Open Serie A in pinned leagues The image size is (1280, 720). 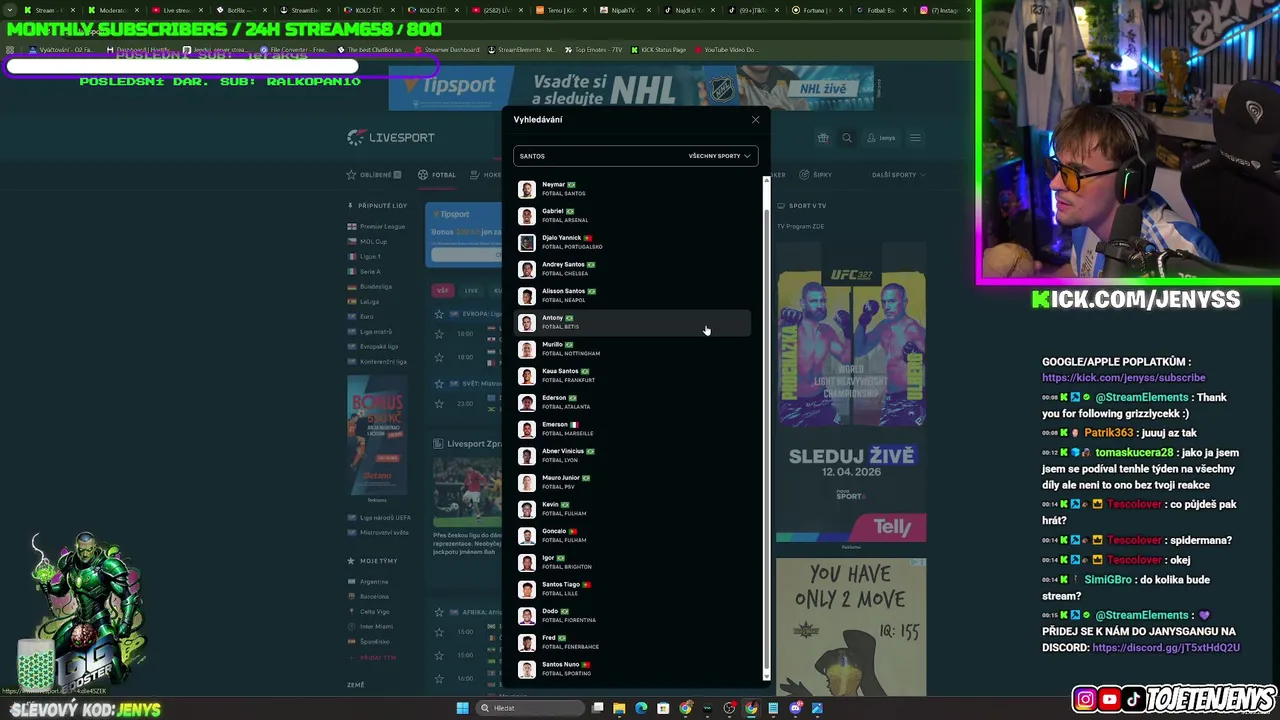pos(364,272)
